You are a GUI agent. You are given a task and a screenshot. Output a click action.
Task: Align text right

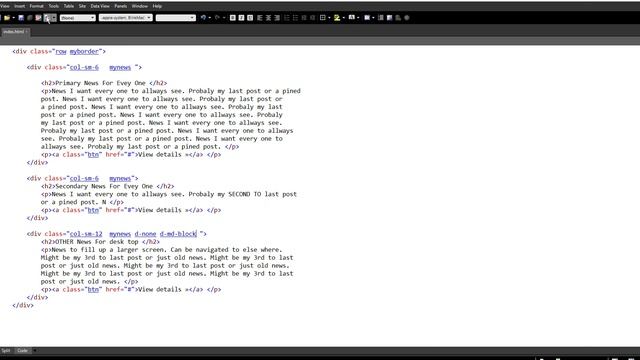277,18
